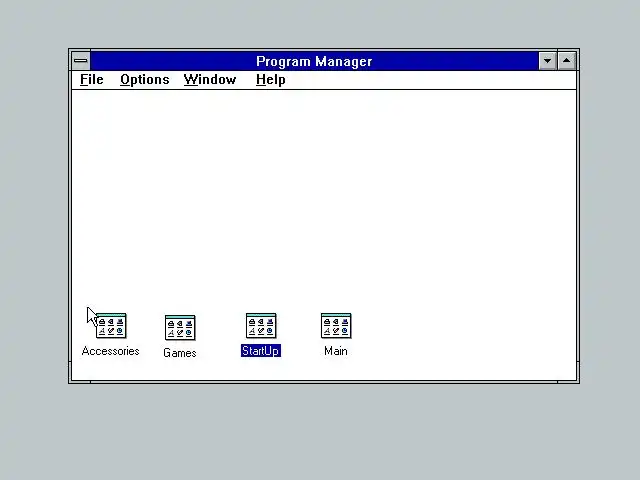Click the highlighted 'StartUp' label
Viewport: 640px width, 480px height.
[x=261, y=351]
